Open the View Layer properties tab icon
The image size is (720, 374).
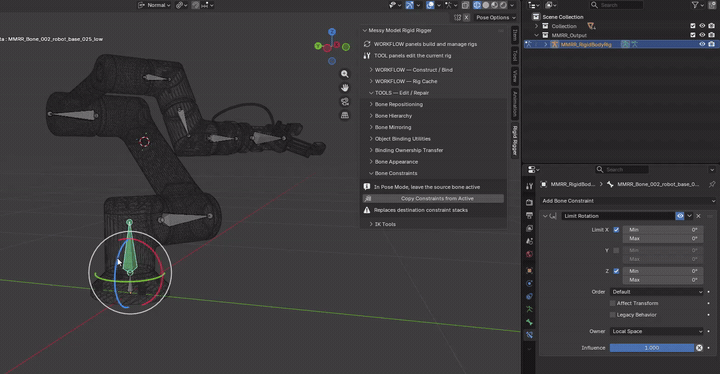coord(529,228)
